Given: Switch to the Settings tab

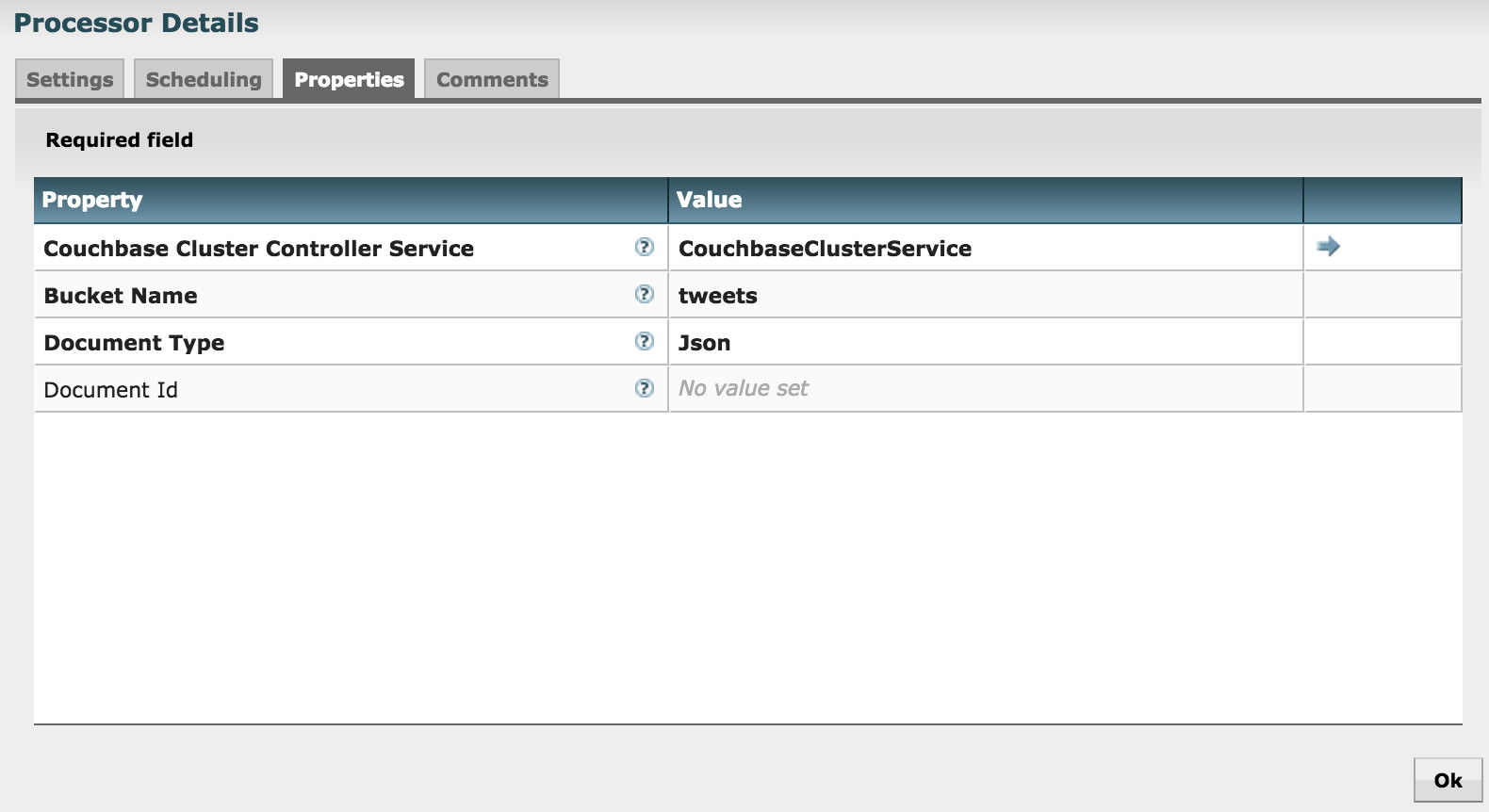Looking at the screenshot, I should 70,79.
